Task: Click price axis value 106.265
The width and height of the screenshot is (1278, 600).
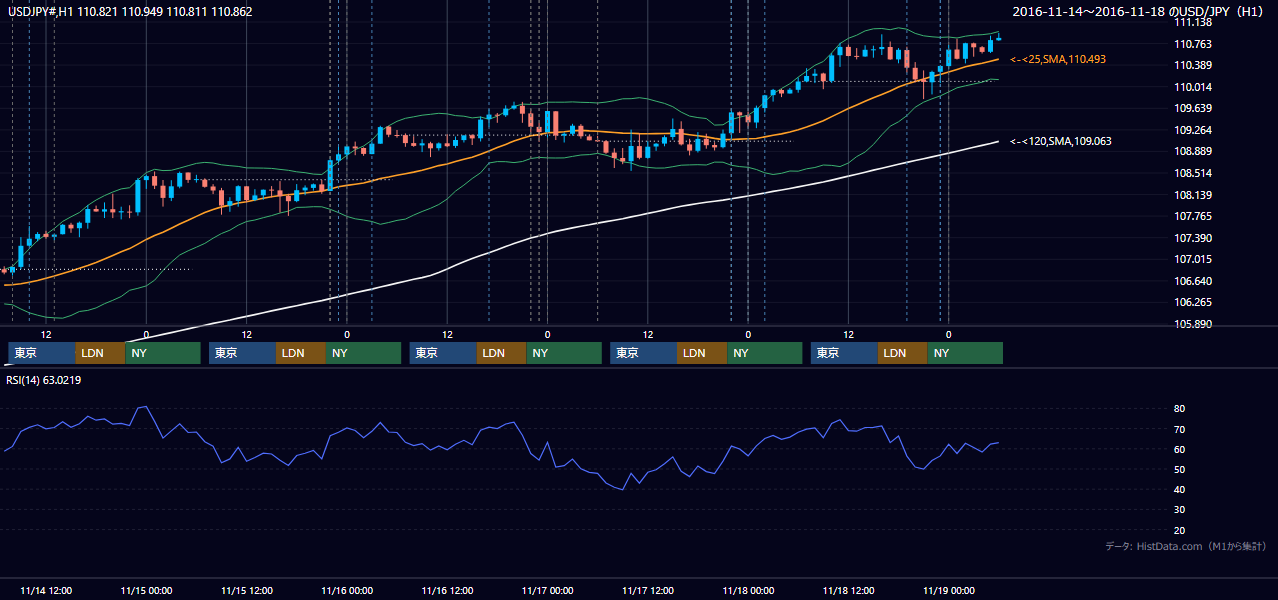Action: (1194, 302)
